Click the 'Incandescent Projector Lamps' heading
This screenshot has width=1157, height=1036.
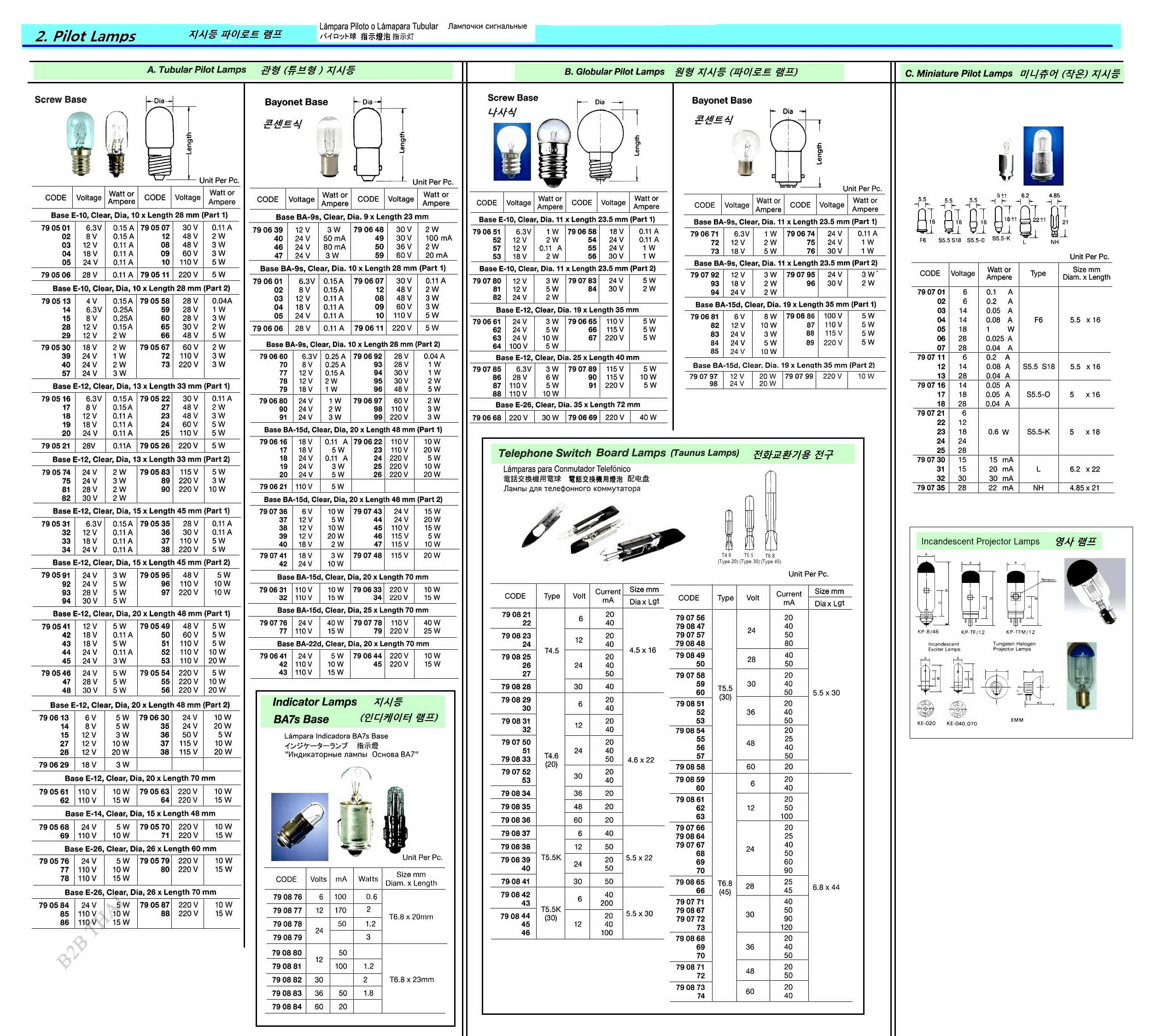980,541
